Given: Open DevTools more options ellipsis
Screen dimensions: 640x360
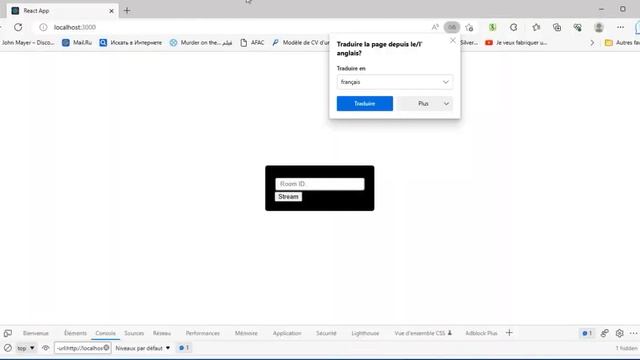Looking at the screenshot, I should pyautogui.click(x=633, y=333).
